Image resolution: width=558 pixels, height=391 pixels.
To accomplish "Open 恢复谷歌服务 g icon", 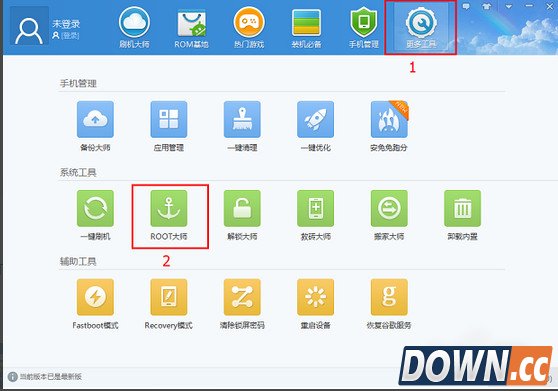I will coord(389,297).
